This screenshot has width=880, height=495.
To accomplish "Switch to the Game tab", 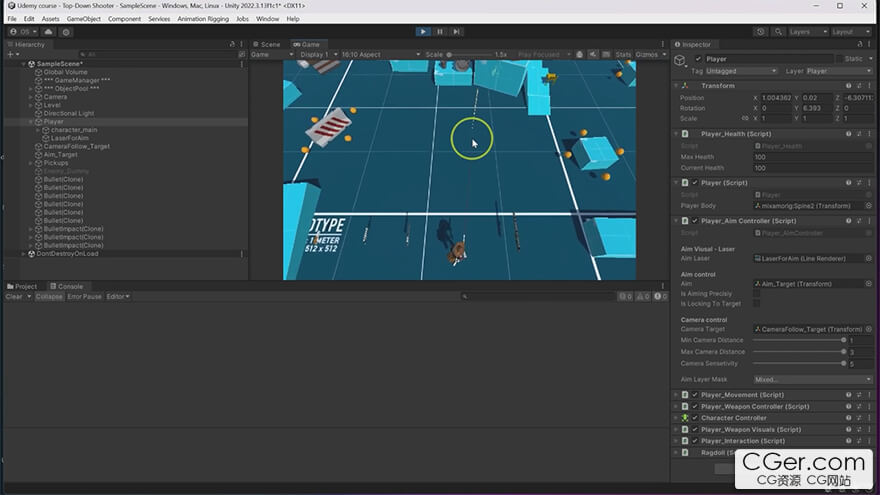I will point(306,44).
